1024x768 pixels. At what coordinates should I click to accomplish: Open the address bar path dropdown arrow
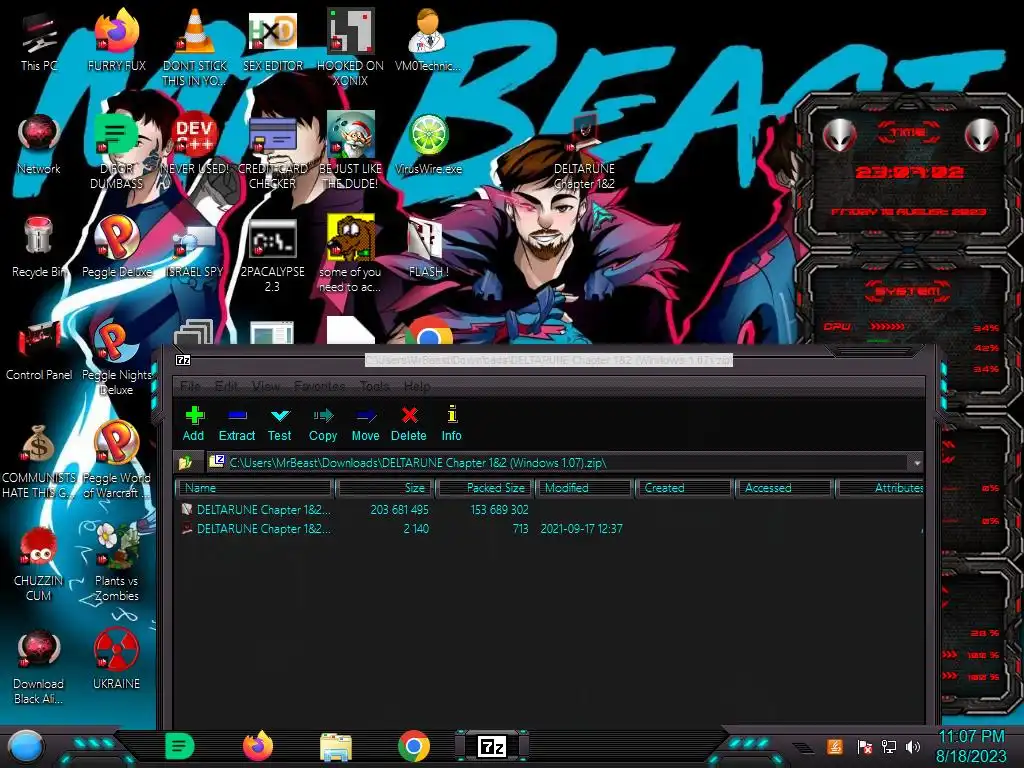(917, 463)
